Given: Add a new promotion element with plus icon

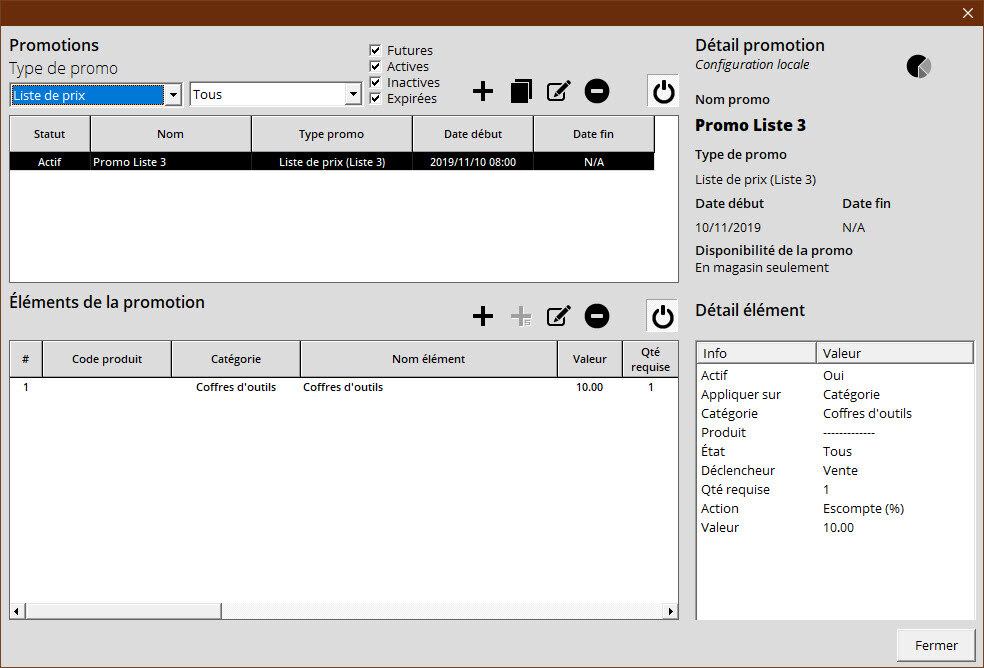Looking at the screenshot, I should pos(483,316).
